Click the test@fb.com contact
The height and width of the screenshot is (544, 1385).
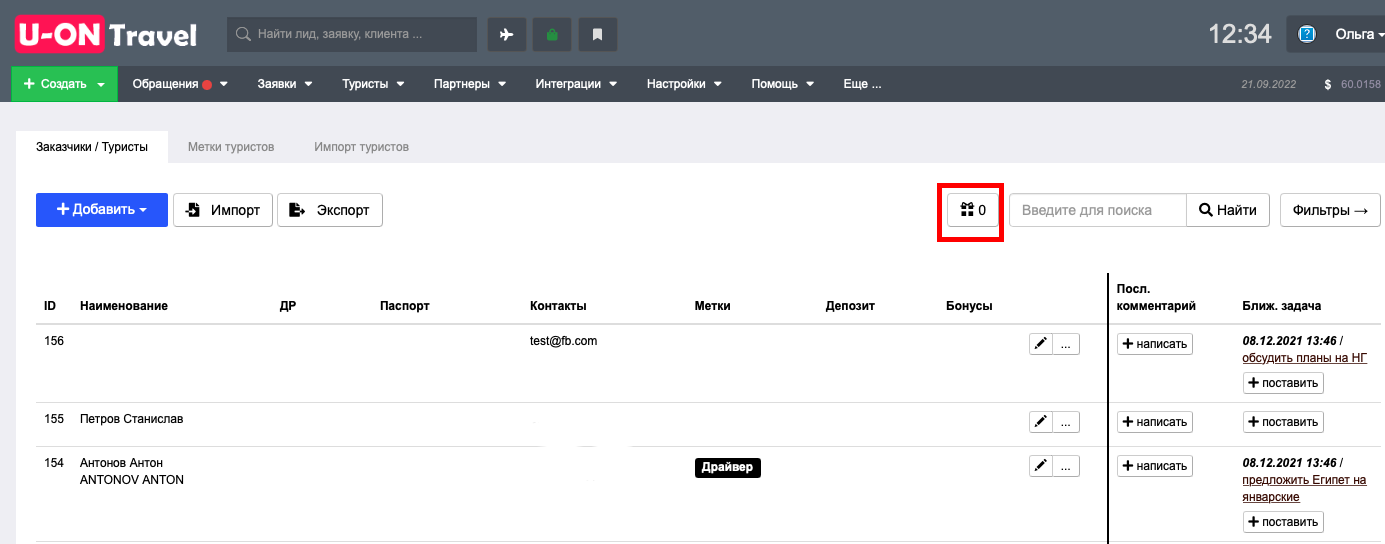pos(563,341)
